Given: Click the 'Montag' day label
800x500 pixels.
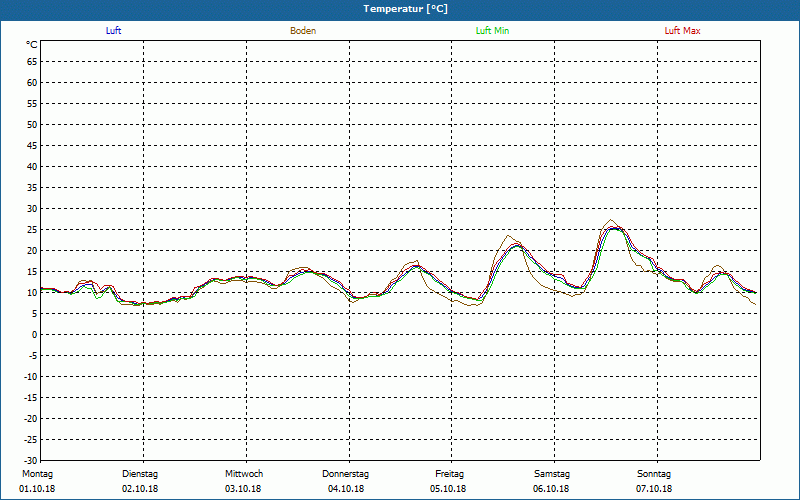Looking at the screenshot, I should (x=37, y=474).
